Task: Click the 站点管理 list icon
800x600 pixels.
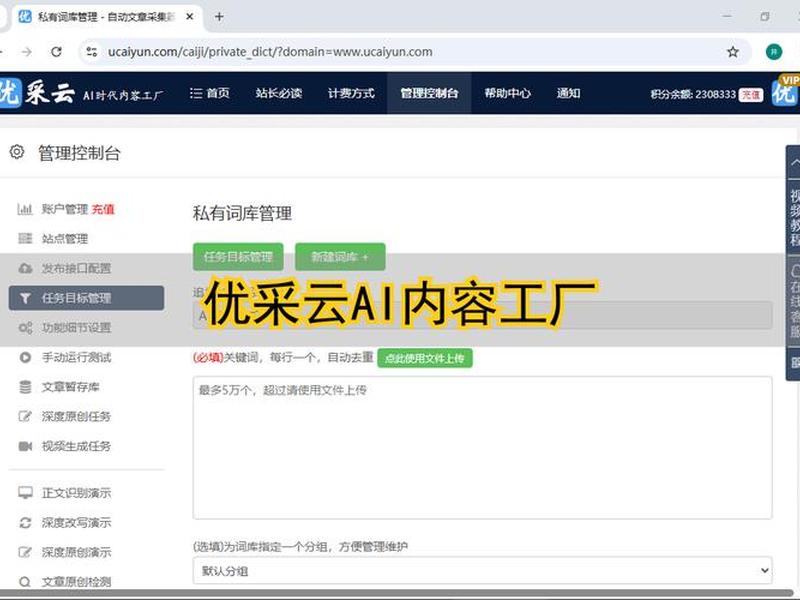Action: click(25, 239)
